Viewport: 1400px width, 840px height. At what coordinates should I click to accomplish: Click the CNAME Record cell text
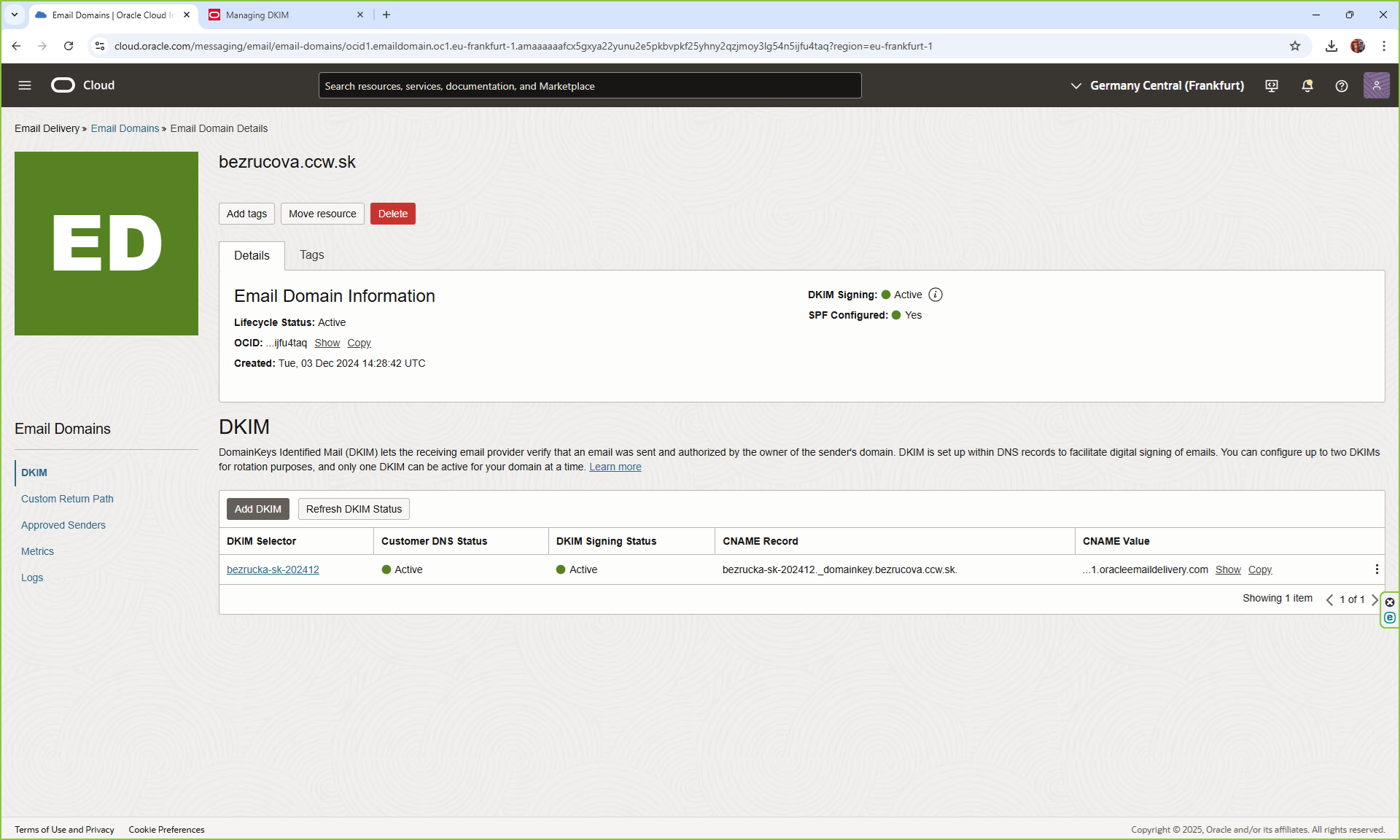[x=840, y=569]
